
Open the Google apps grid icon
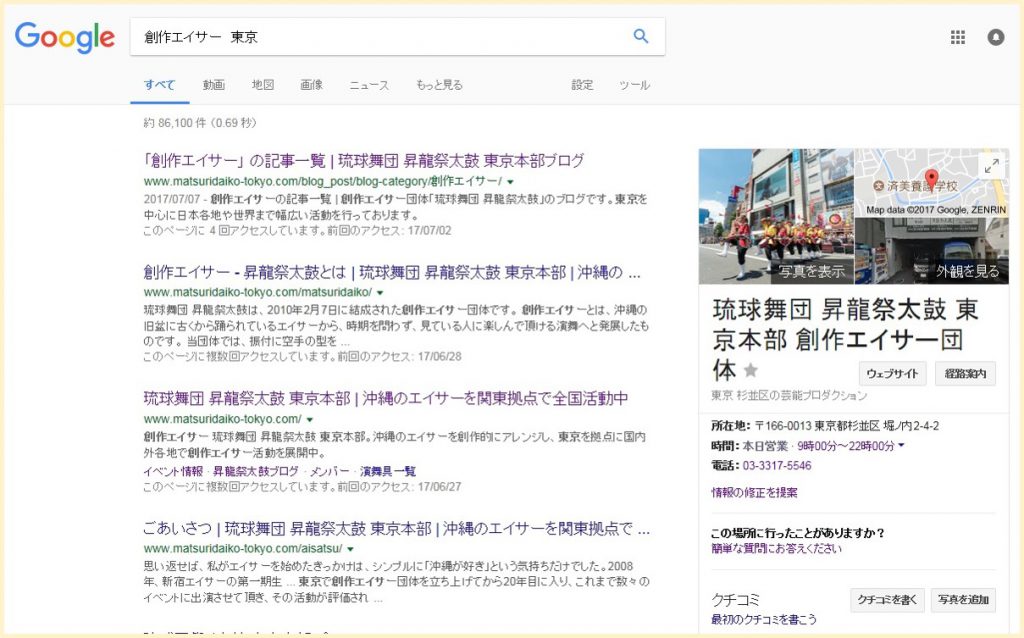click(x=957, y=37)
